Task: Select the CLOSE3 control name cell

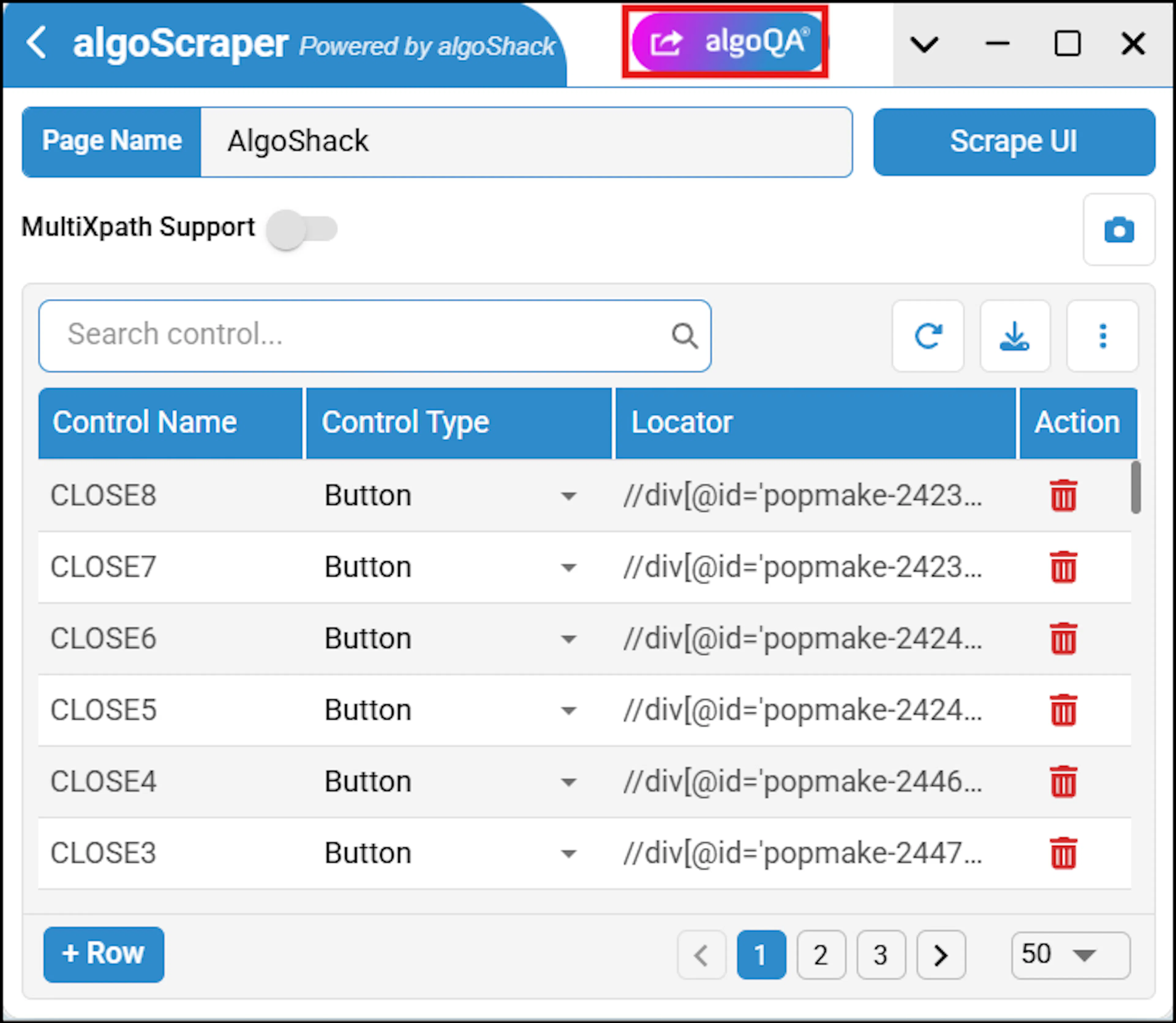Action: [x=103, y=853]
